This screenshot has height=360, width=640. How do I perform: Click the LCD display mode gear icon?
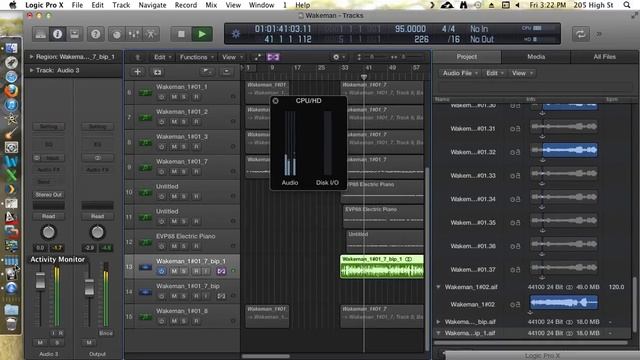236,34
